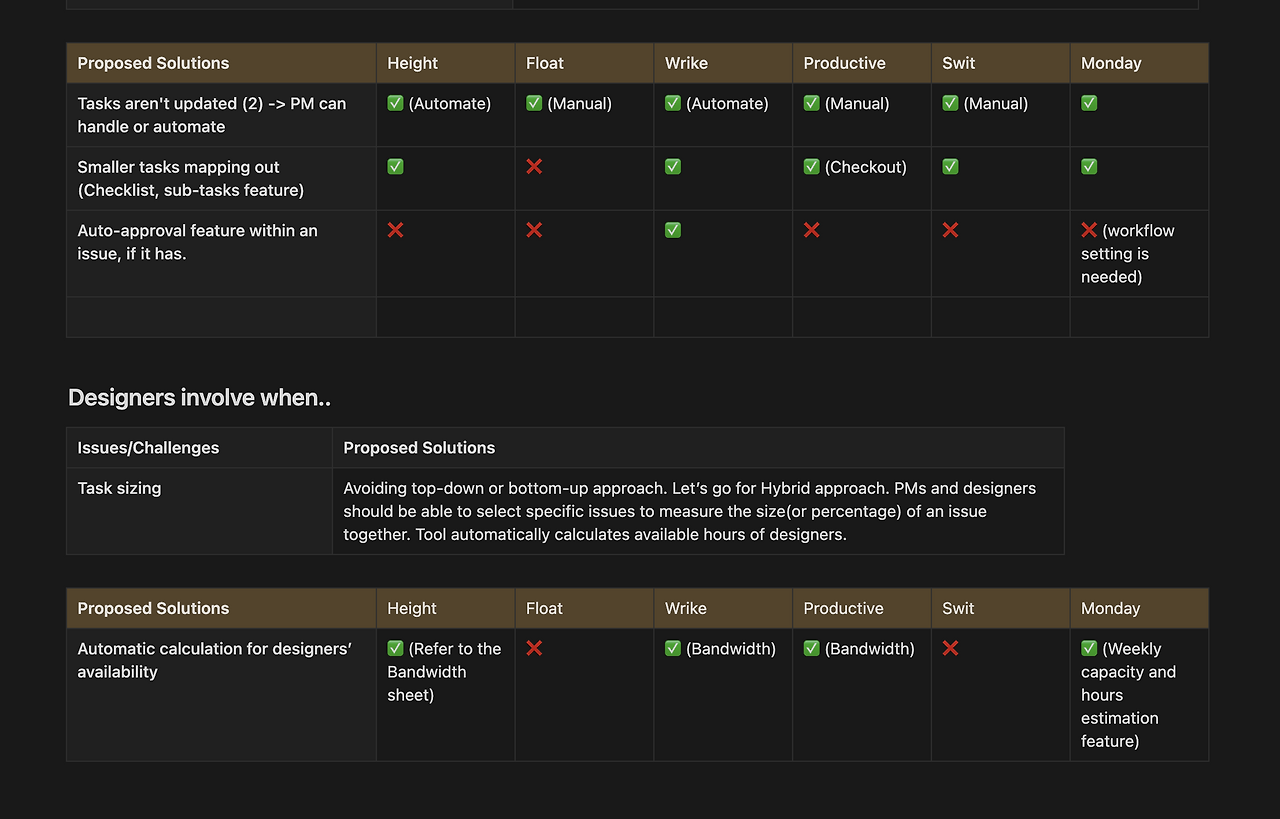Select the Productive column header in the bottom table
1280x819 pixels.
coord(843,608)
